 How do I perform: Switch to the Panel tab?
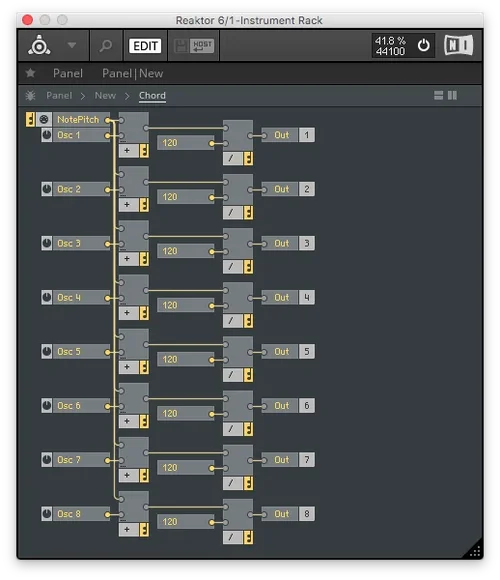[x=68, y=73]
